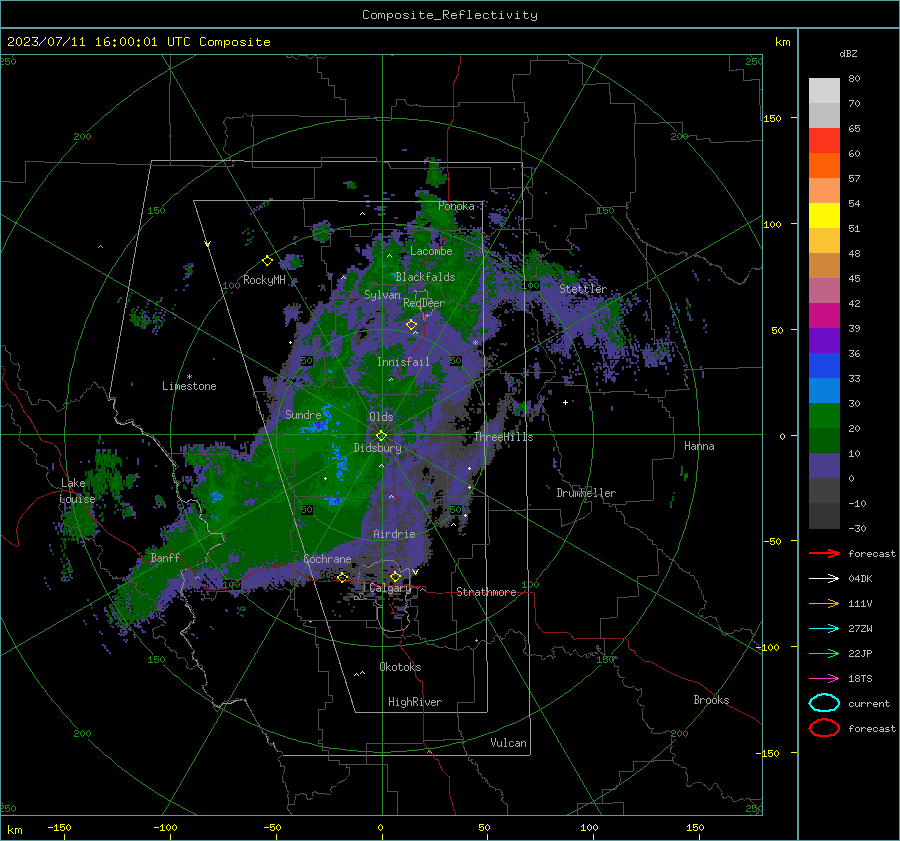Click the Strathmore label
Viewport: 900px width, 841px height.
click(486, 592)
